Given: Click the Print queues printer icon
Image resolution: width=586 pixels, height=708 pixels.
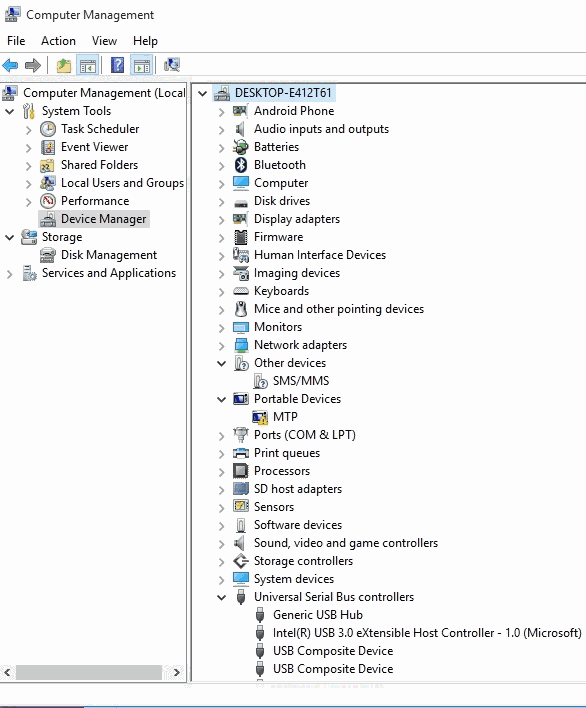Looking at the screenshot, I should click(x=241, y=453).
